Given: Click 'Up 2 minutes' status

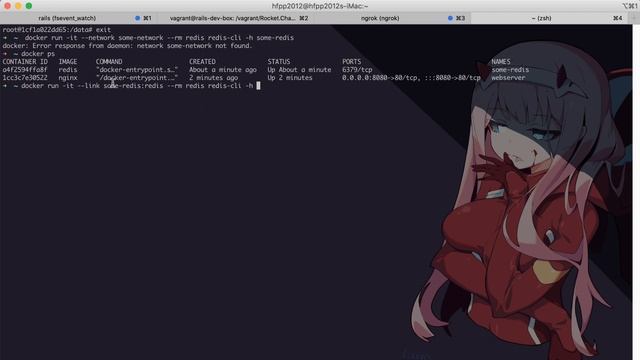Looking at the screenshot, I should 290,78.
